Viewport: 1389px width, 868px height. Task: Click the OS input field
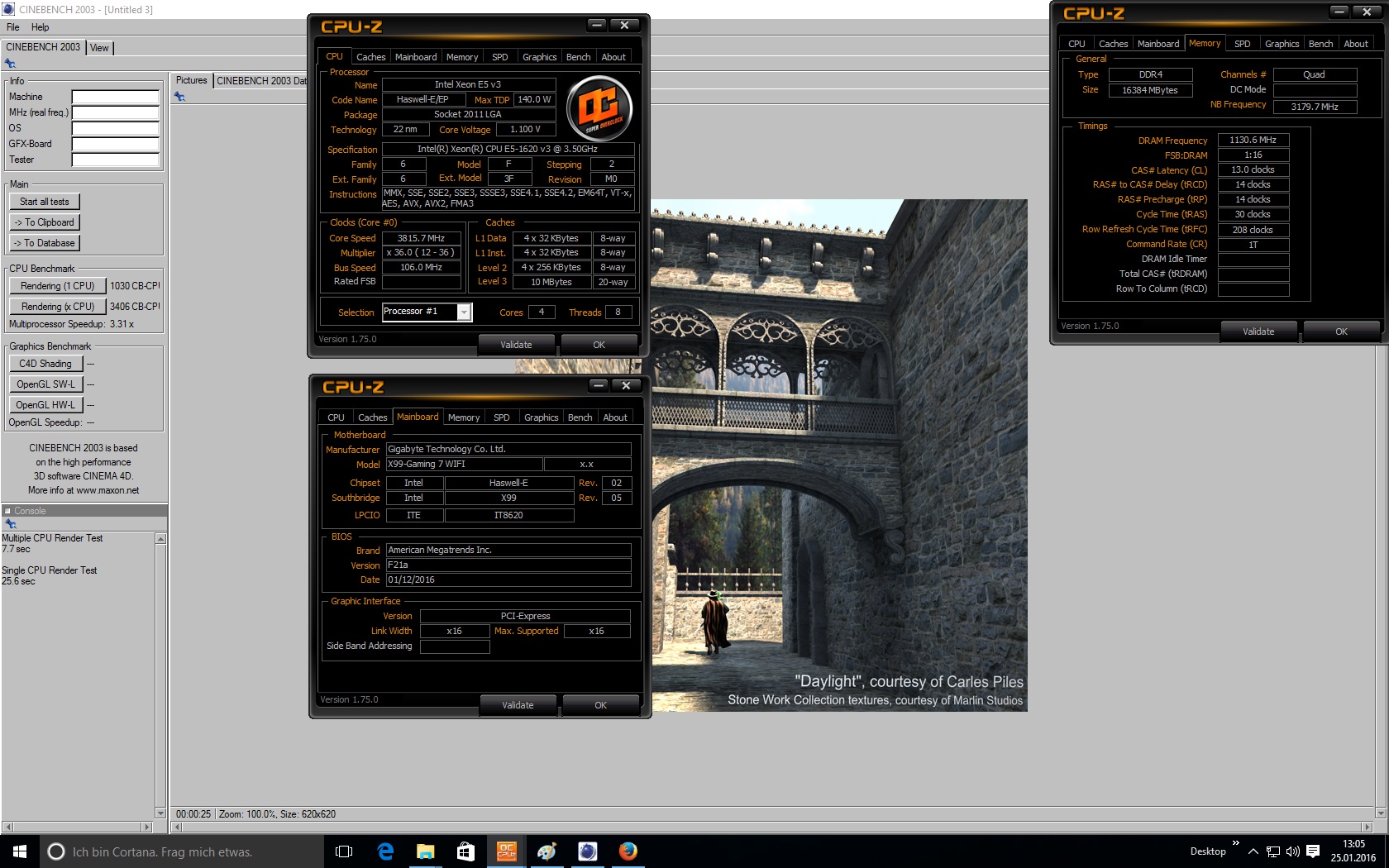(116, 128)
